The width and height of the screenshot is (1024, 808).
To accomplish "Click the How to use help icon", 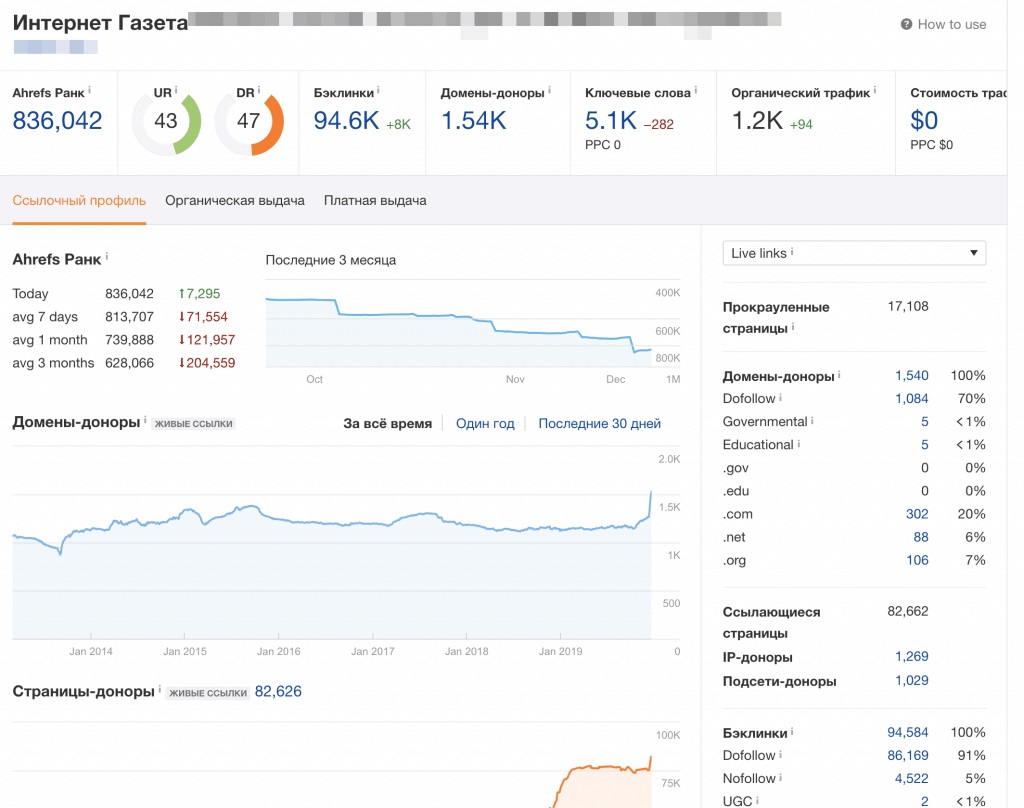I will point(906,24).
